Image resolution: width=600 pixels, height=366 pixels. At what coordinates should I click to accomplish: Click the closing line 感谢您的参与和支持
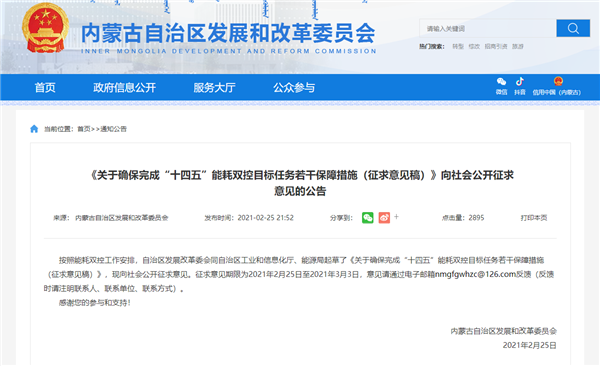pos(95,303)
